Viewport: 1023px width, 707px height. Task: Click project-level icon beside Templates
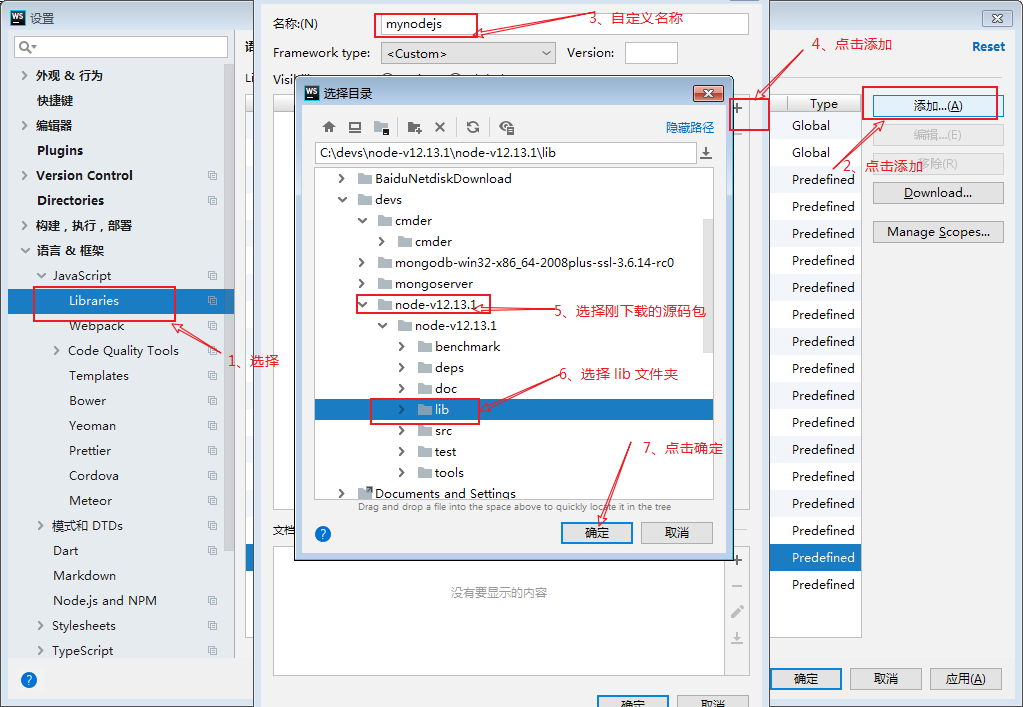point(213,376)
